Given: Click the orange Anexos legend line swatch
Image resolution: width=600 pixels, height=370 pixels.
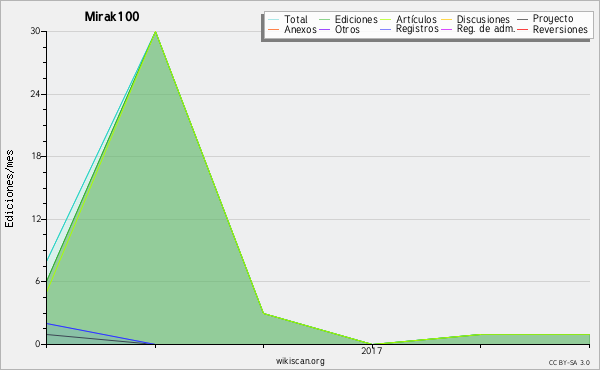Looking at the screenshot, I should (x=274, y=29).
